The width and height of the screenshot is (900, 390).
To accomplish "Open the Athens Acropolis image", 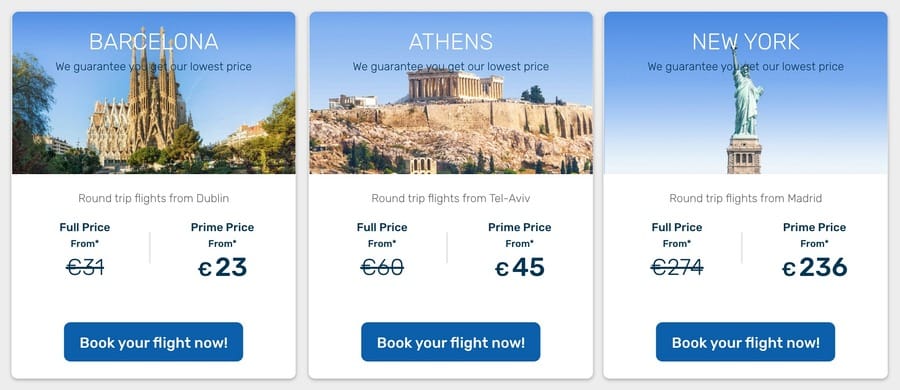I will point(451,93).
